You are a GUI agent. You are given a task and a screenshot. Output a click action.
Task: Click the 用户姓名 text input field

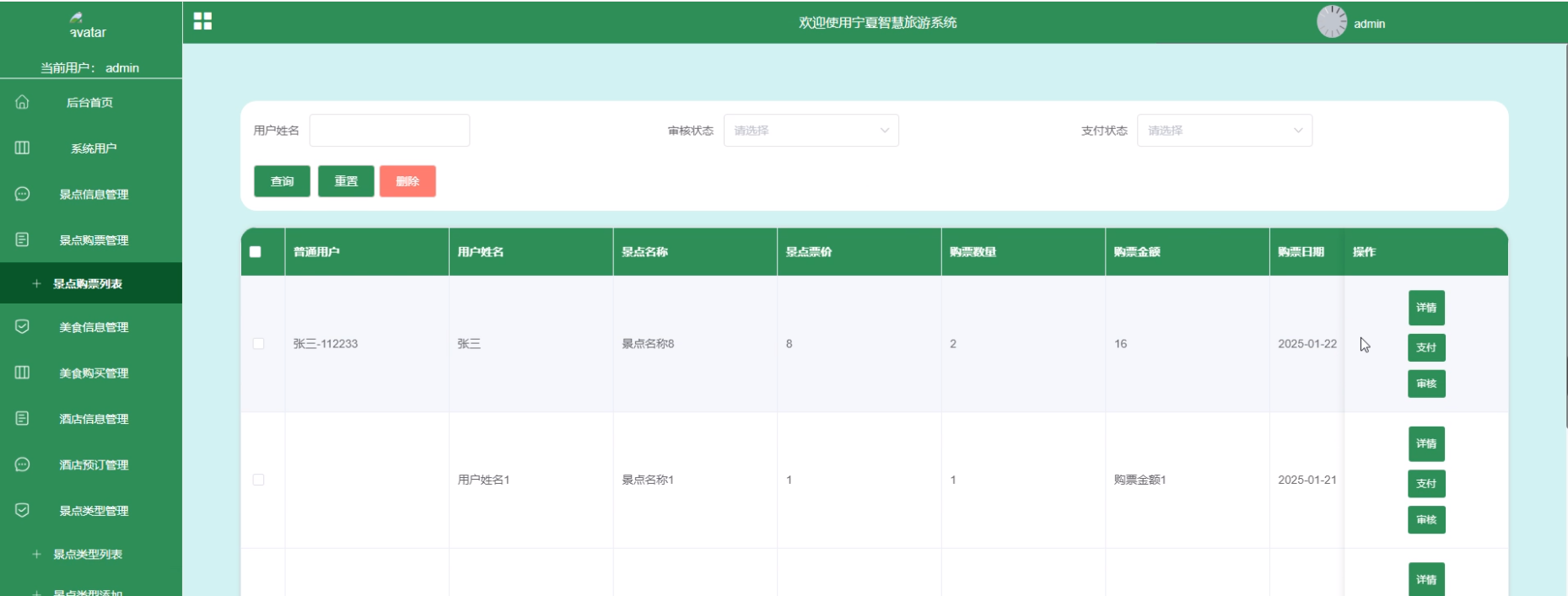coord(390,131)
